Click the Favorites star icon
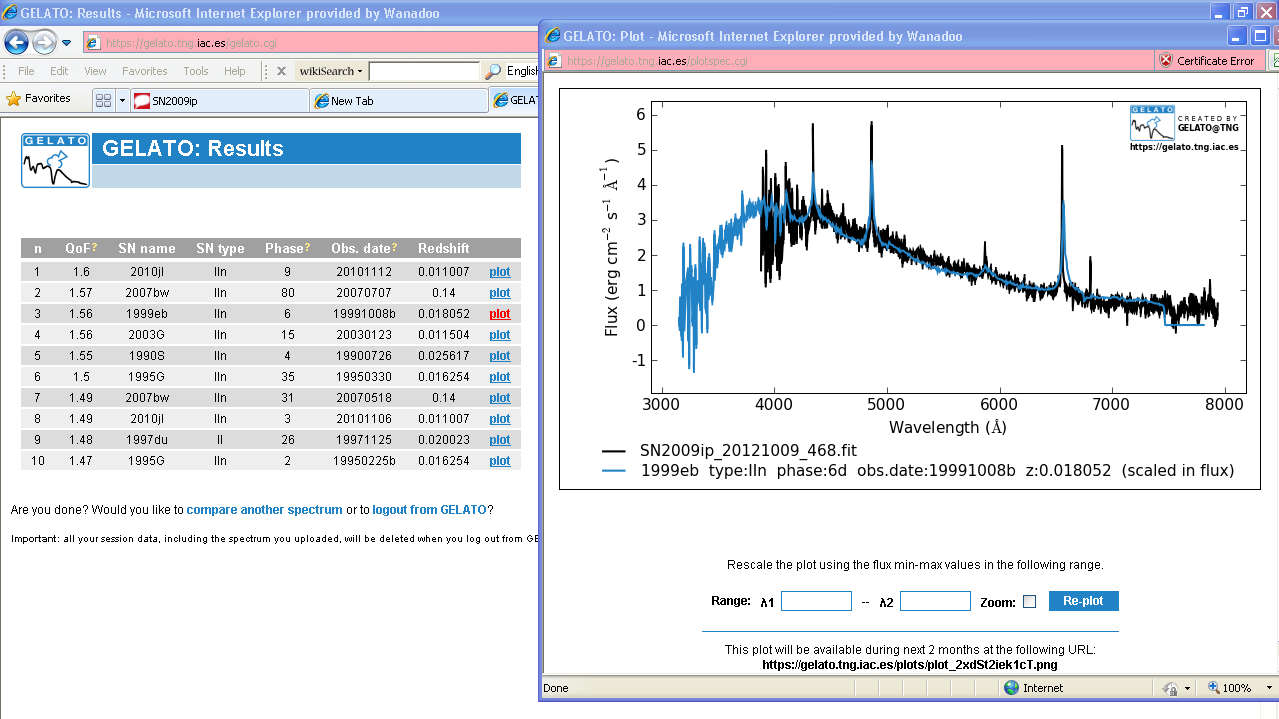Image resolution: width=1279 pixels, height=719 pixels. [14, 99]
